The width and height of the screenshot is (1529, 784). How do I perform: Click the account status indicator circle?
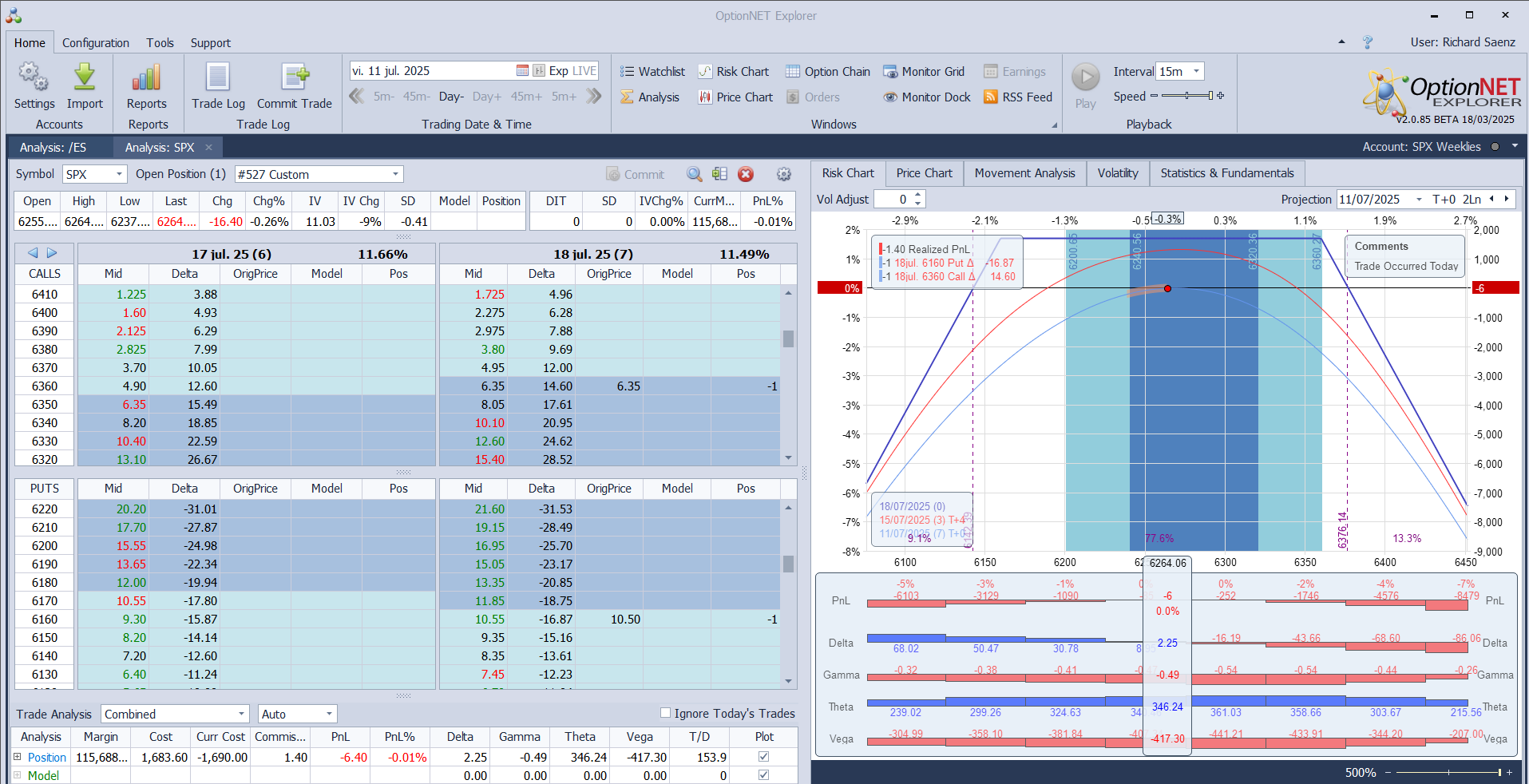point(1495,147)
